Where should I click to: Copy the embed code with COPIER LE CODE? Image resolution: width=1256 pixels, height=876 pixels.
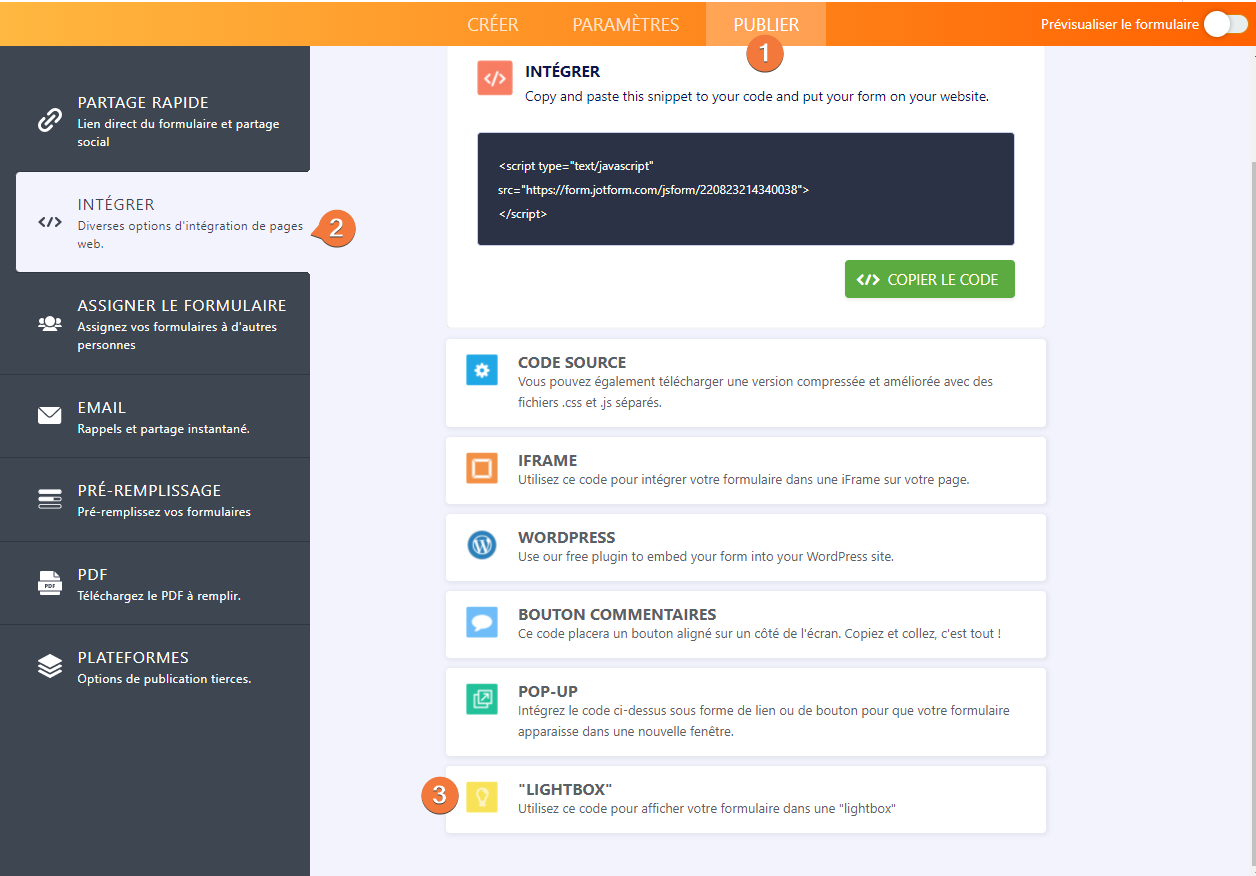930,279
